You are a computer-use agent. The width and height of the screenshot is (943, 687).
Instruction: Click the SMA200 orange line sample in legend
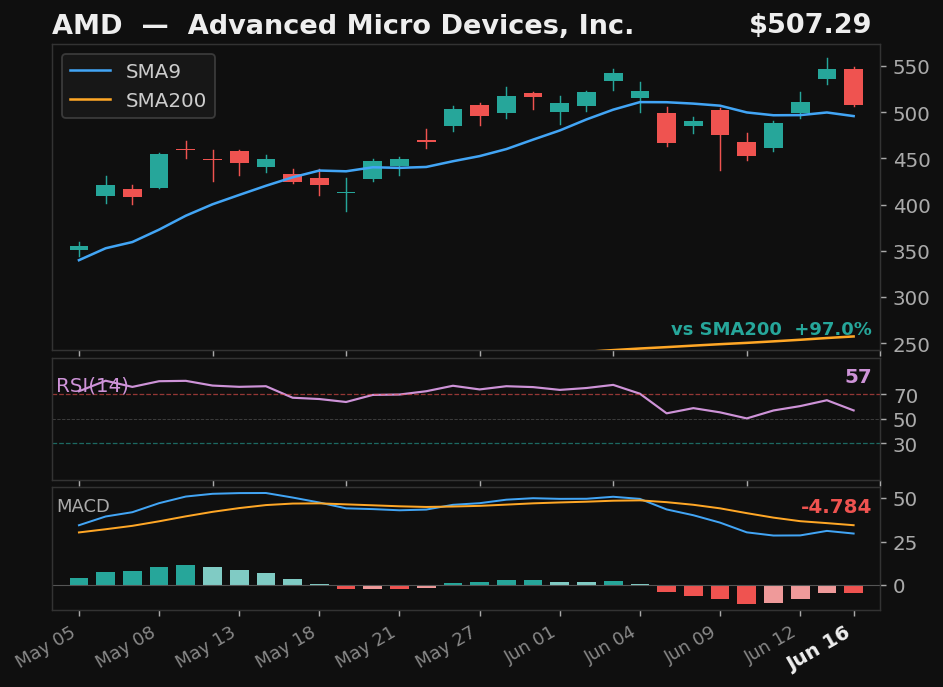click(x=91, y=100)
